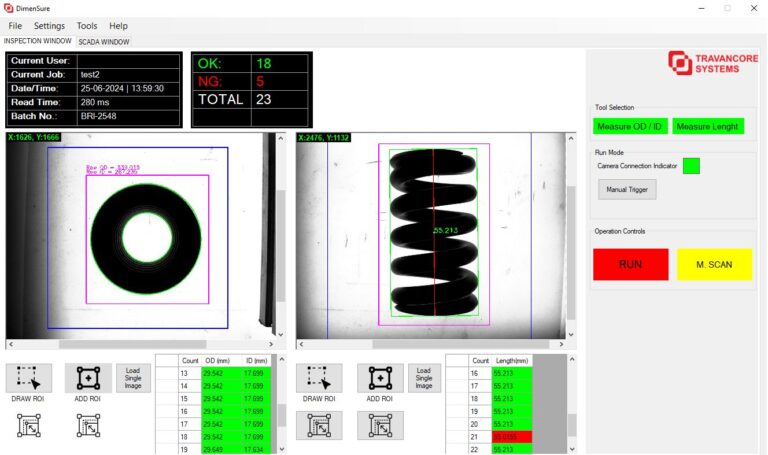768x455 pixels.
Task: Open the File menu
Action: click(x=15, y=25)
